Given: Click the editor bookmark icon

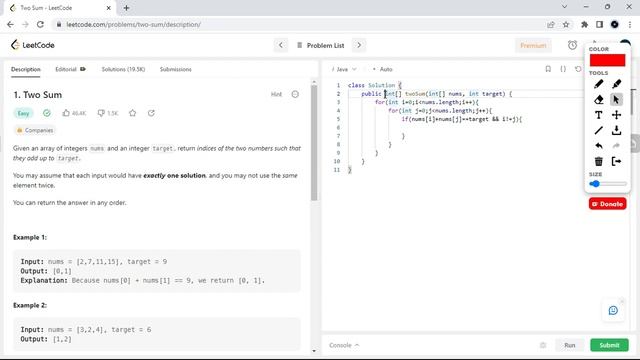Looking at the screenshot, I should pyautogui.click(x=548, y=69).
